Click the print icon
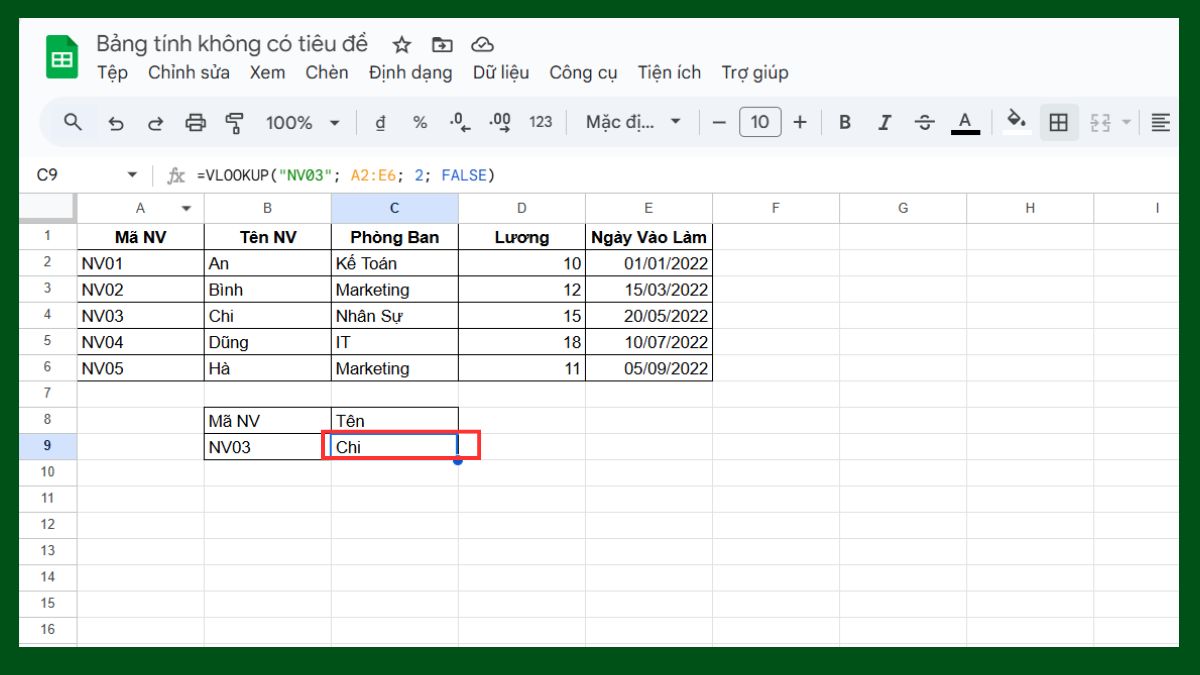 (195, 122)
